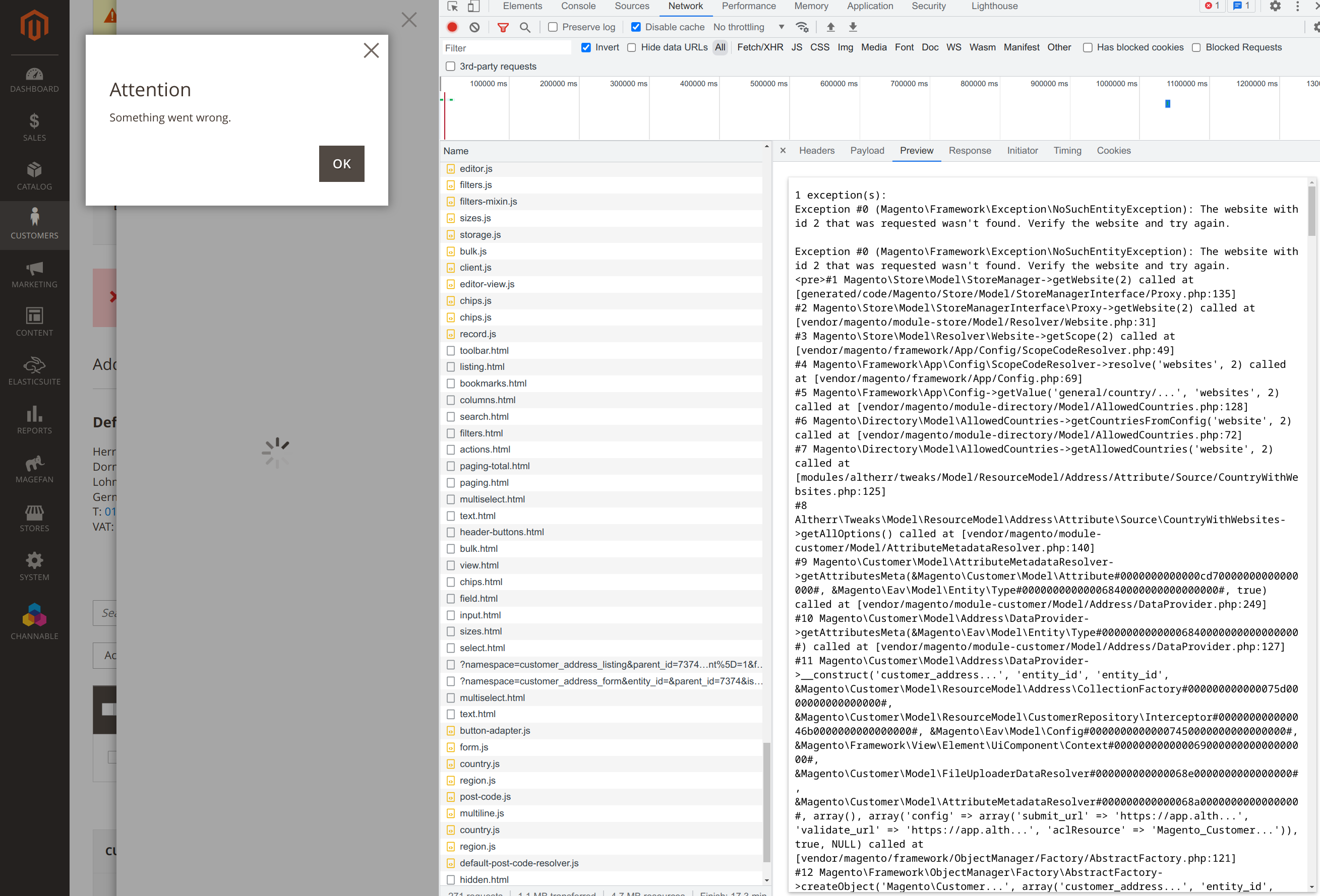Select the inspect element cursor tool

click(452, 6)
